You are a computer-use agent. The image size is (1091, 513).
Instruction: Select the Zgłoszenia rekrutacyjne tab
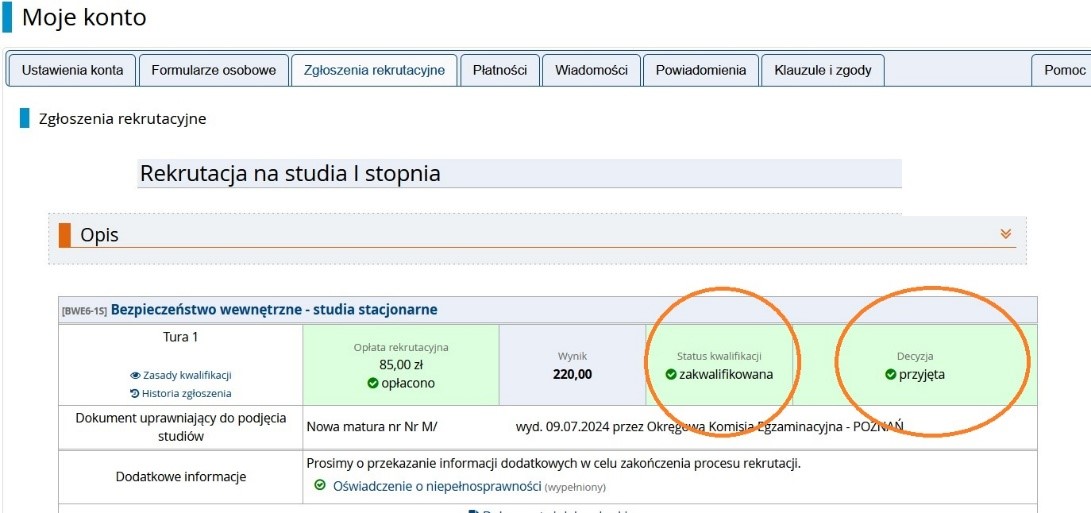(374, 70)
